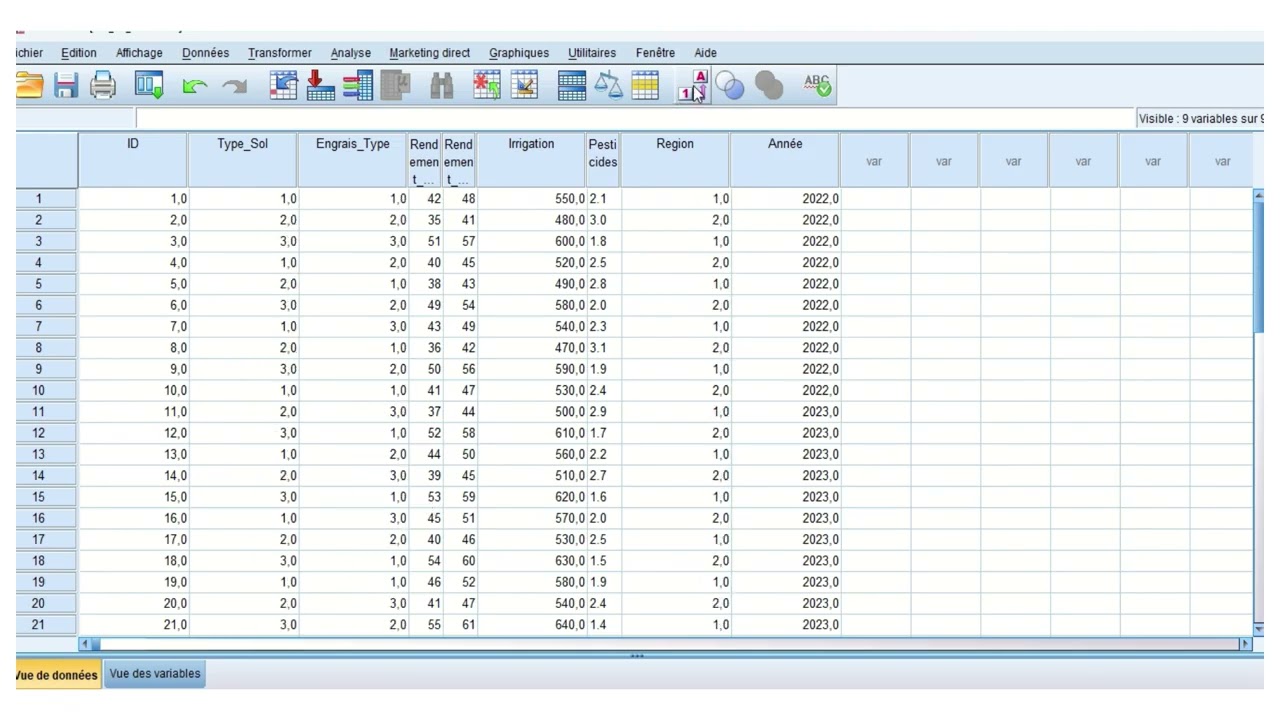Click Irrigation cell 640,0 in row 21
The width and height of the screenshot is (1280, 720).
(x=532, y=625)
